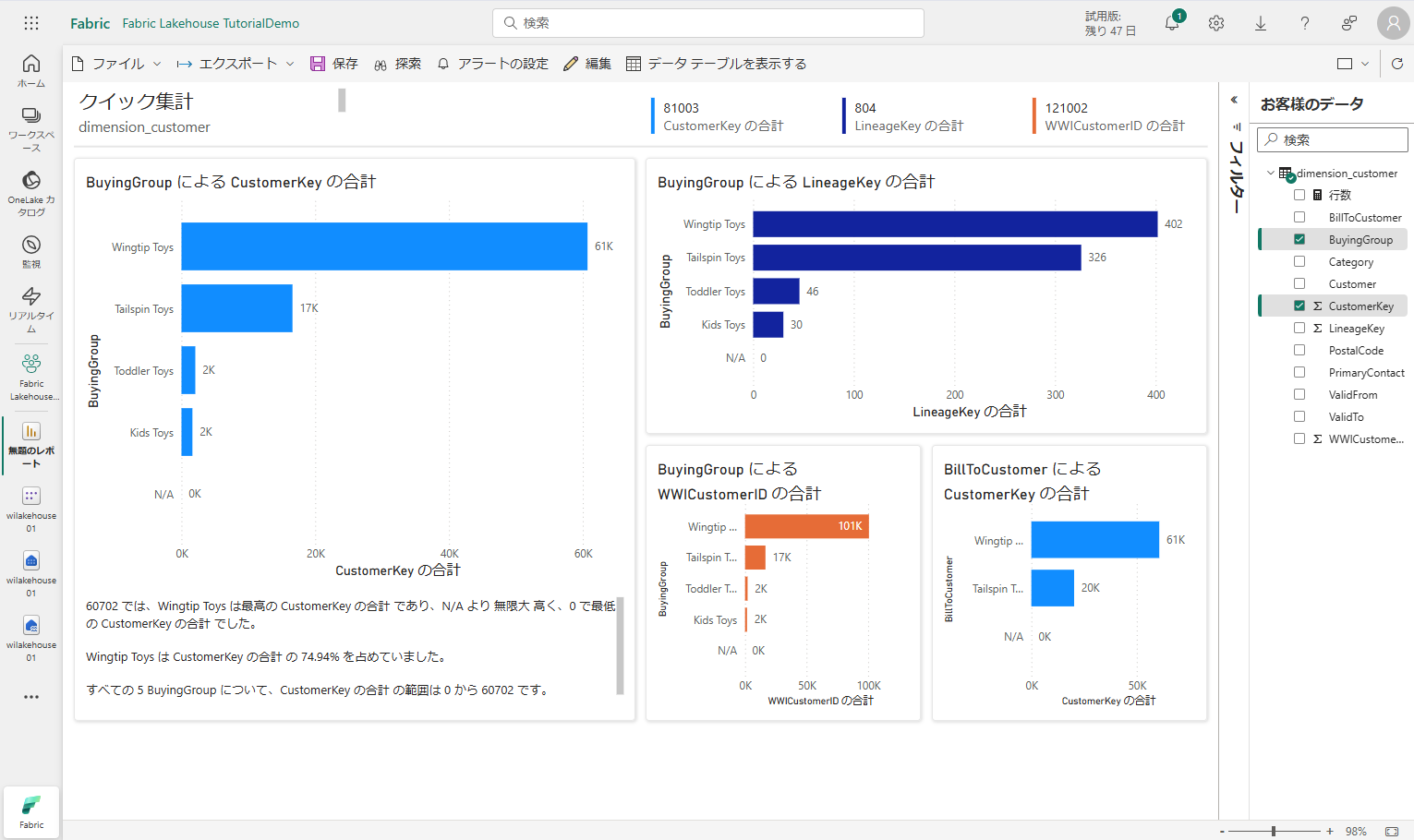Enable the LineageKey field checkbox
Viewport: 1414px width, 840px height.
click(1299, 328)
